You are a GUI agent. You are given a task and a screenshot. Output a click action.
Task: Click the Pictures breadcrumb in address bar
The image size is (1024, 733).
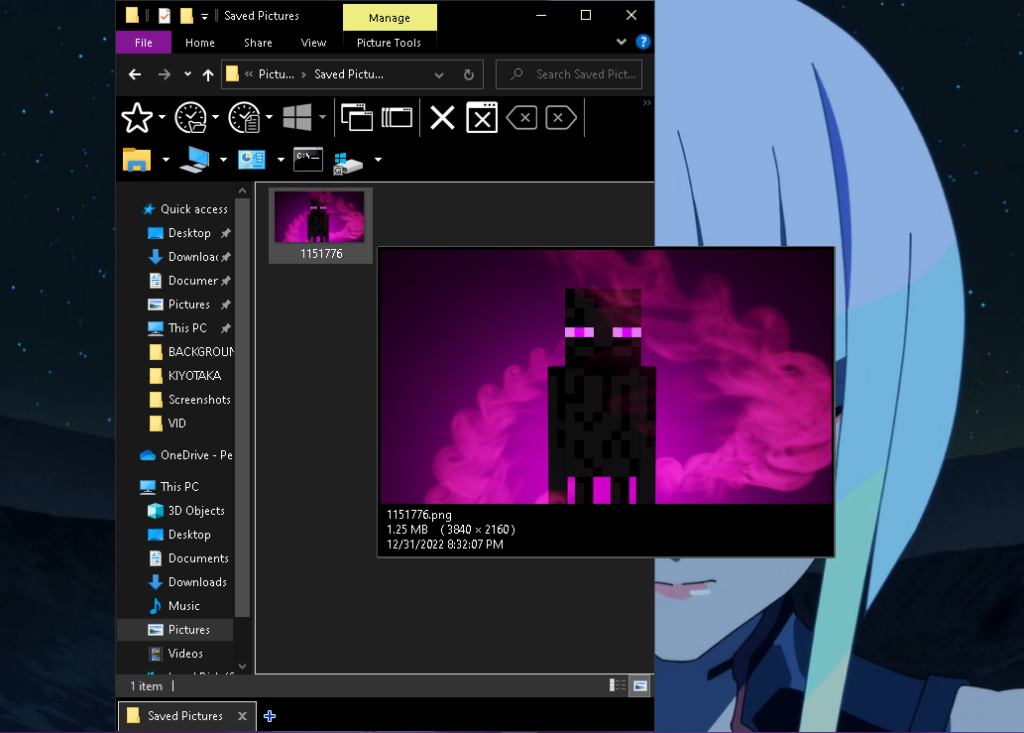coord(276,74)
